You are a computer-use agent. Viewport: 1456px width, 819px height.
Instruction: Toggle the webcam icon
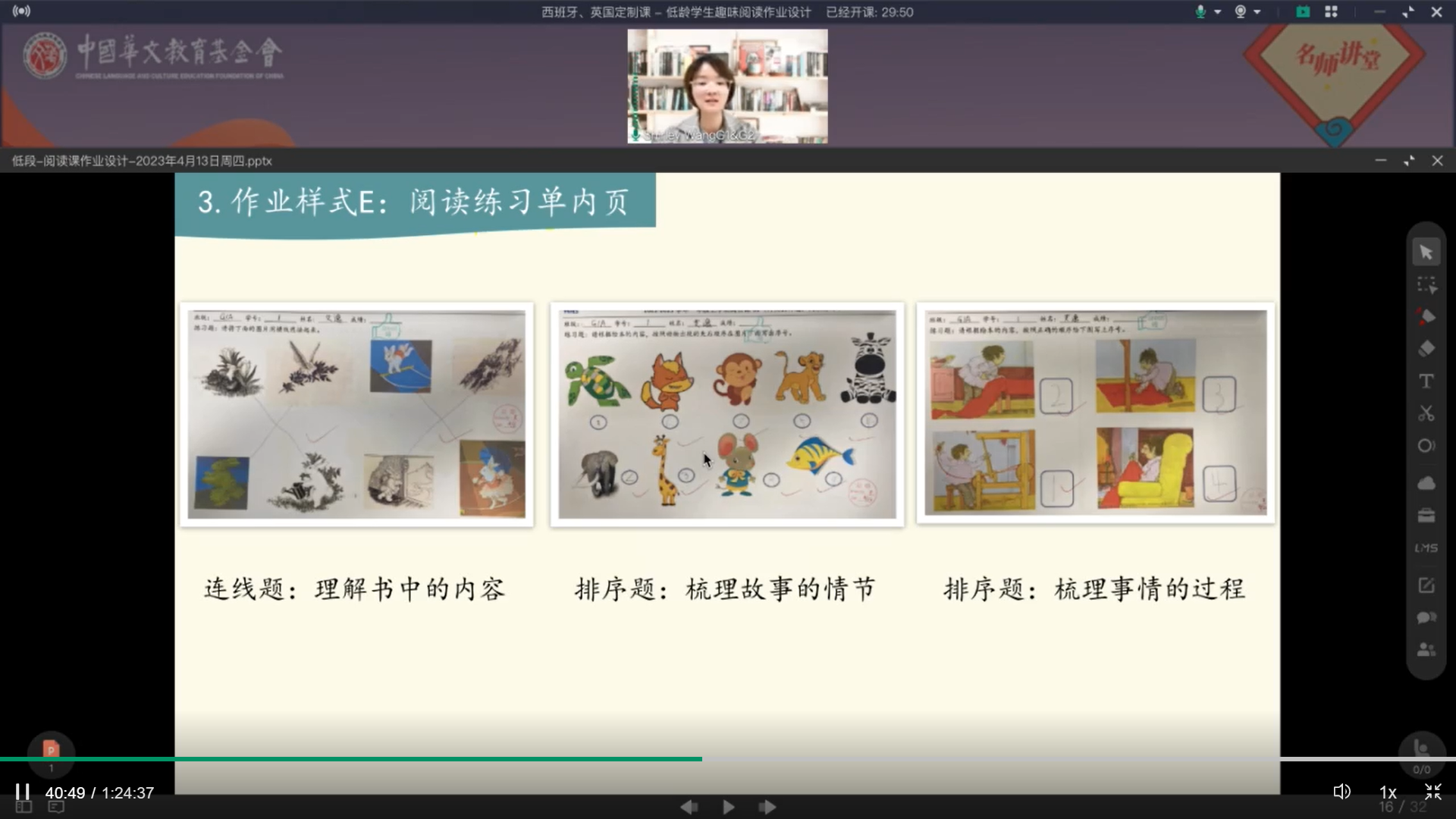click(x=1241, y=11)
